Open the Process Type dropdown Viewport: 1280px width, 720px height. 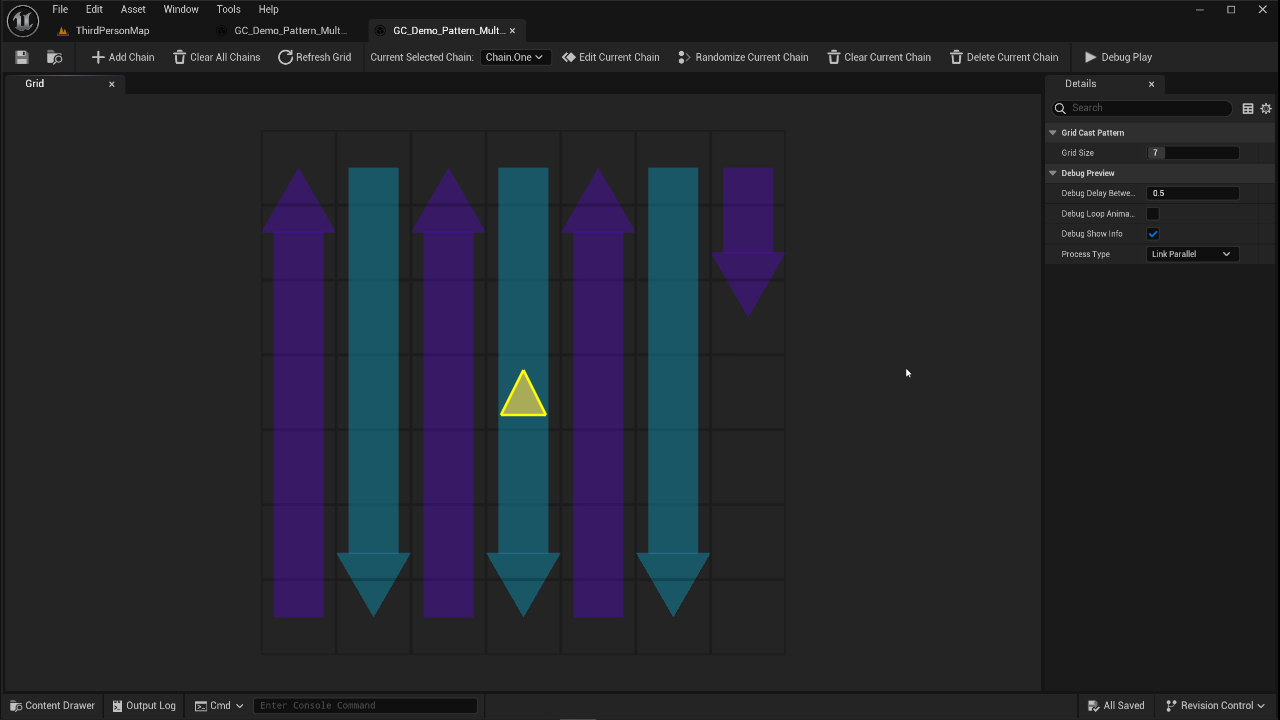pyautogui.click(x=1193, y=254)
